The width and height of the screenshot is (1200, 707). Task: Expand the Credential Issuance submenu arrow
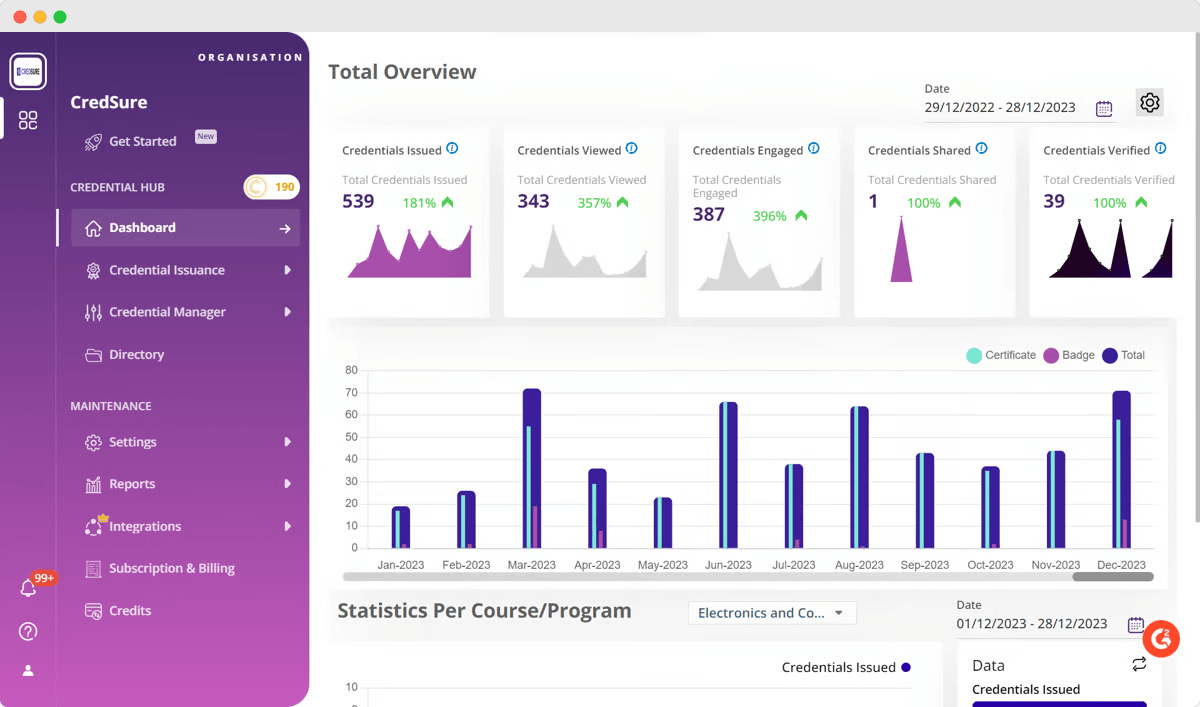287,270
